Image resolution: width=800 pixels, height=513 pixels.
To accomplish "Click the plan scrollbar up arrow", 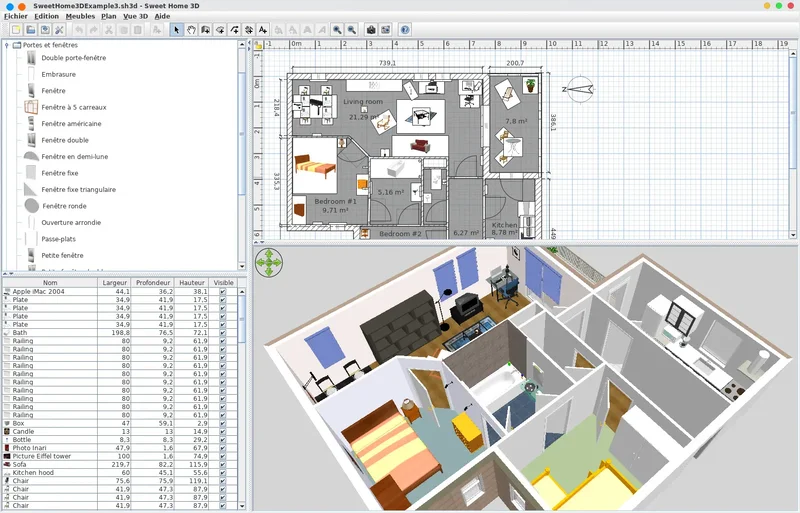I will [x=793, y=53].
